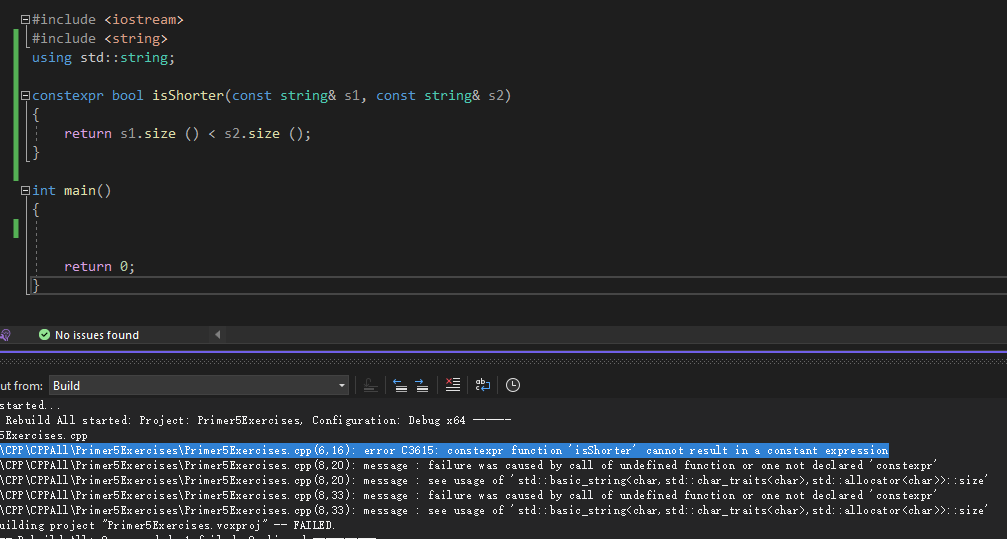The height and width of the screenshot is (539, 1007).
Task: Toggle timestamps clock icon in Output
Action: tap(512, 385)
